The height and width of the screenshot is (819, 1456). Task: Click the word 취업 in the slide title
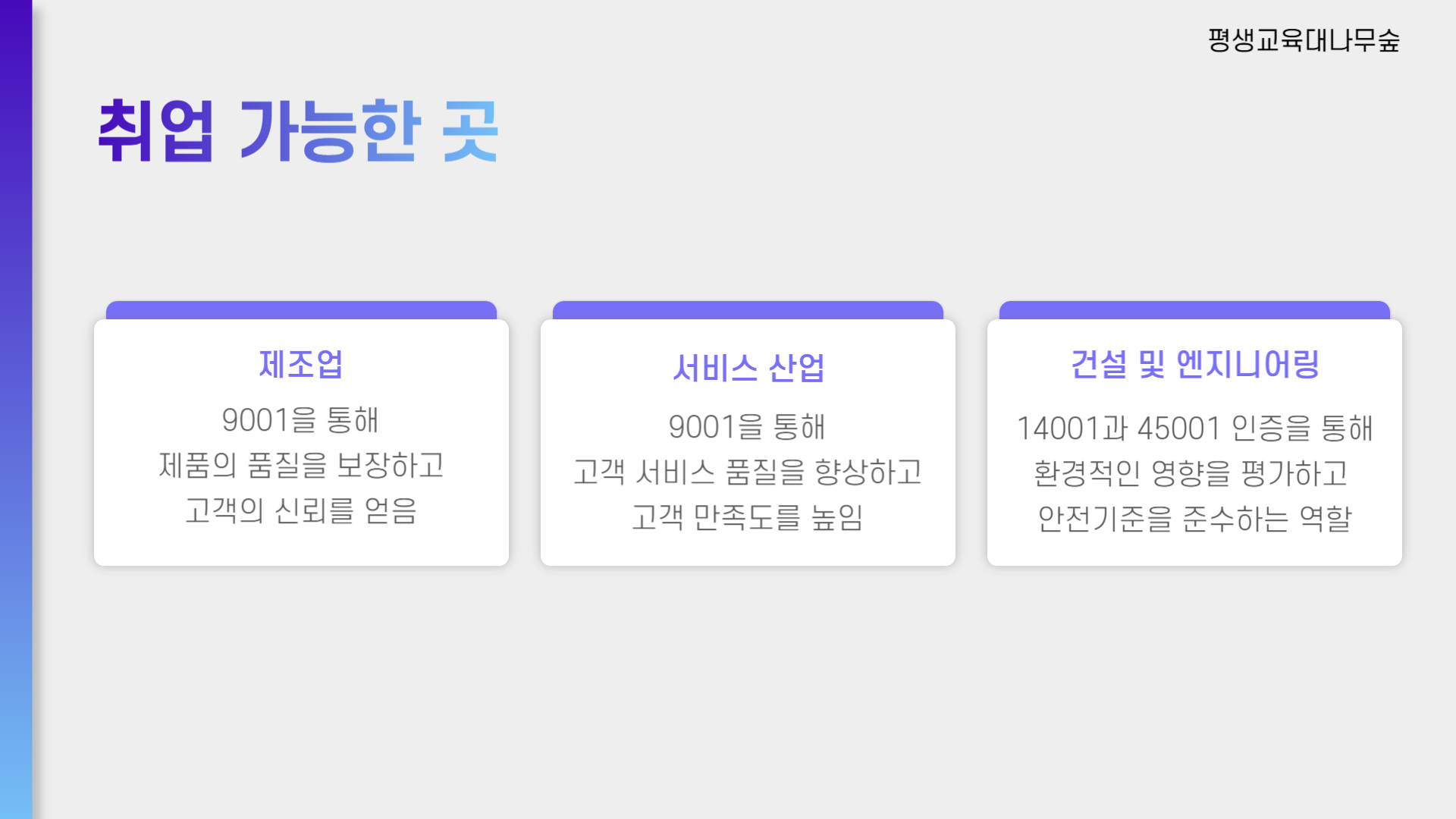point(156,131)
